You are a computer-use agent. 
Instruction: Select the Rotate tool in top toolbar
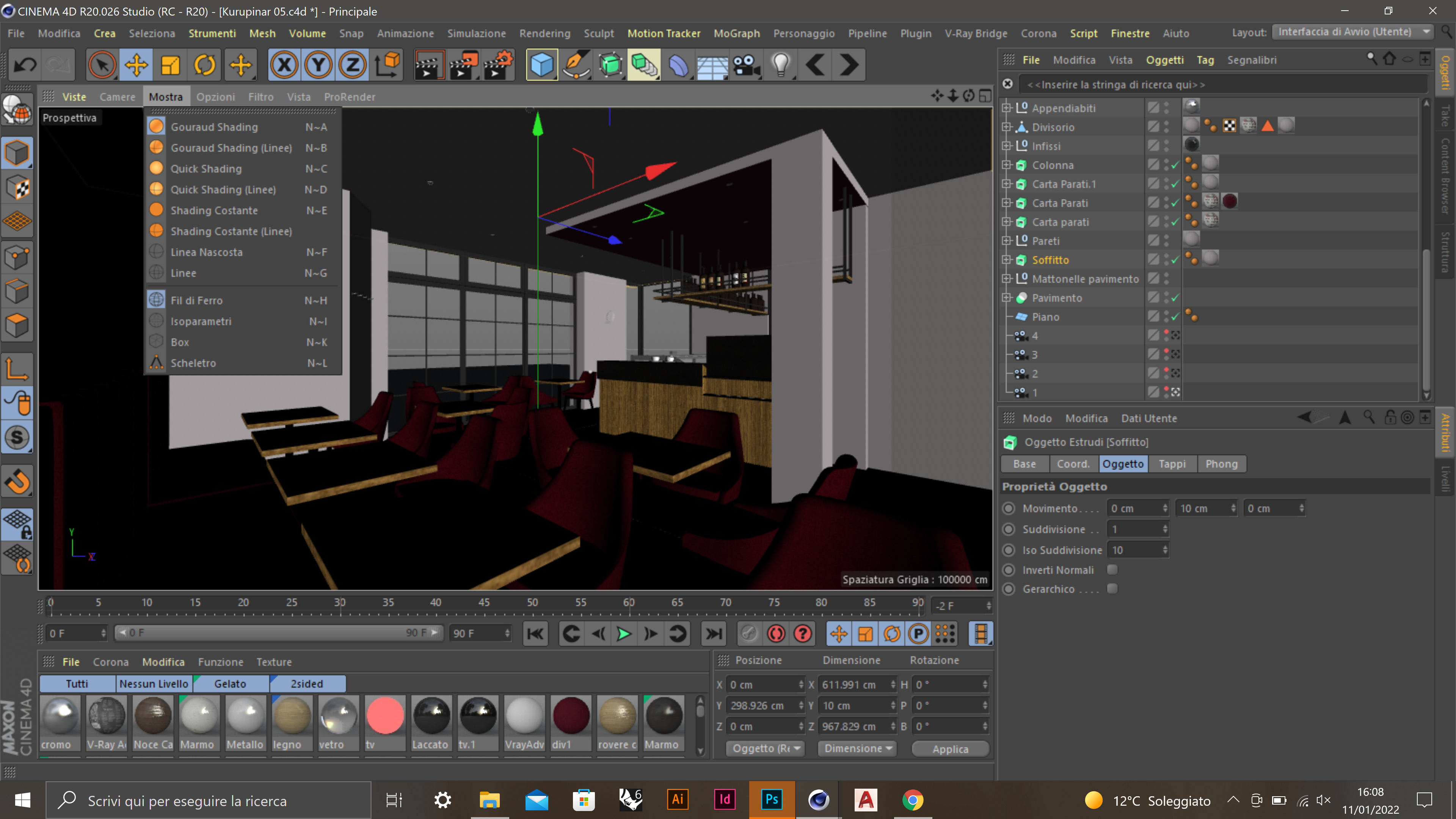[205, 65]
